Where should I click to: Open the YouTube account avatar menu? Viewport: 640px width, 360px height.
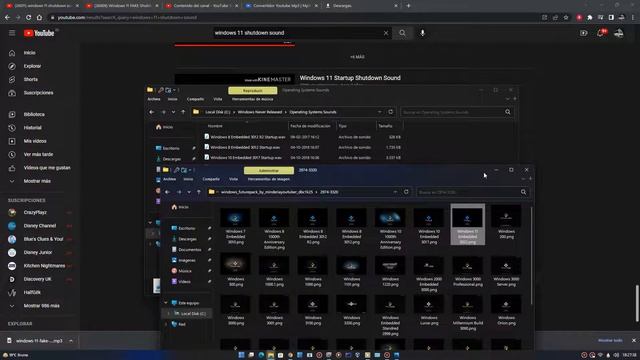[x=619, y=33]
